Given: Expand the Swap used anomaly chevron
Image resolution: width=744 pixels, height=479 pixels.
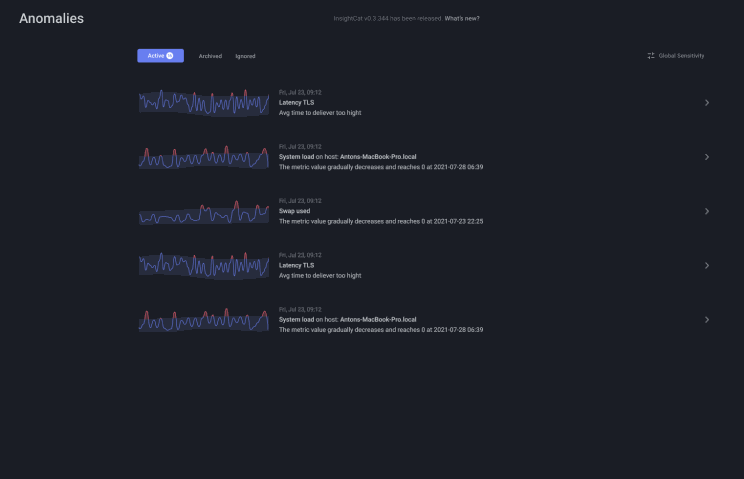Looking at the screenshot, I should (x=707, y=211).
